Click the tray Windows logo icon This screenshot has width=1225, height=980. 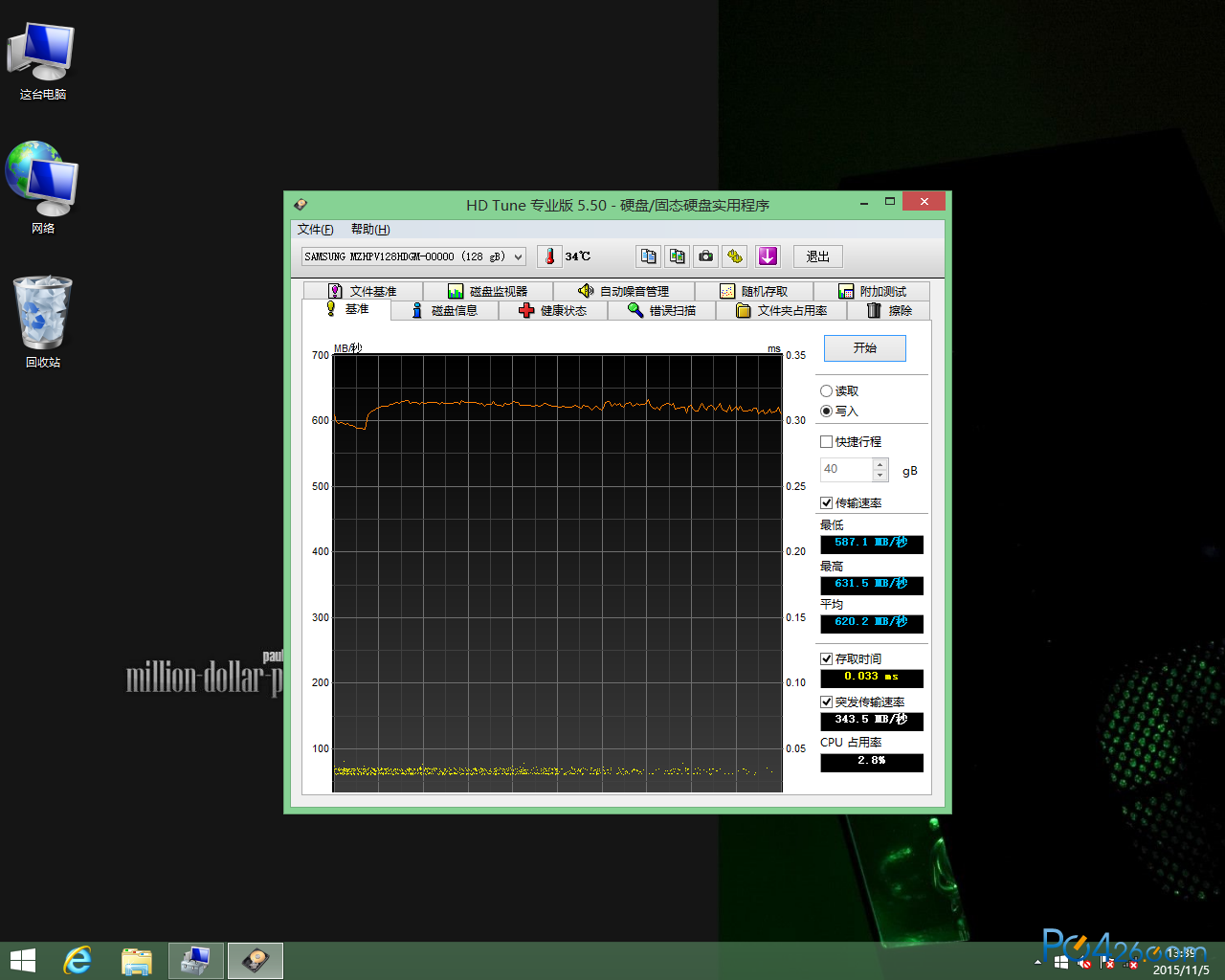(x=1061, y=962)
